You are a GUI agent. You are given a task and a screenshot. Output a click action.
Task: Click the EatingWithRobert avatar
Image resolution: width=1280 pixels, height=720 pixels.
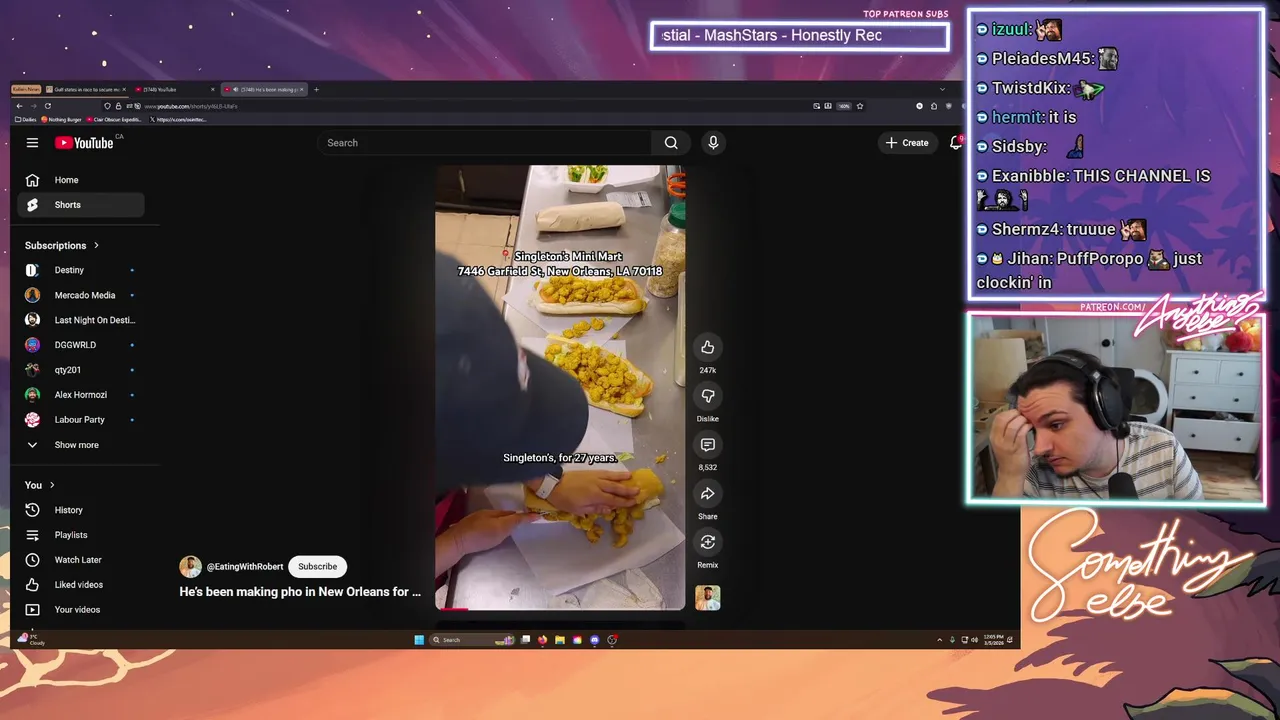pyautogui.click(x=190, y=567)
